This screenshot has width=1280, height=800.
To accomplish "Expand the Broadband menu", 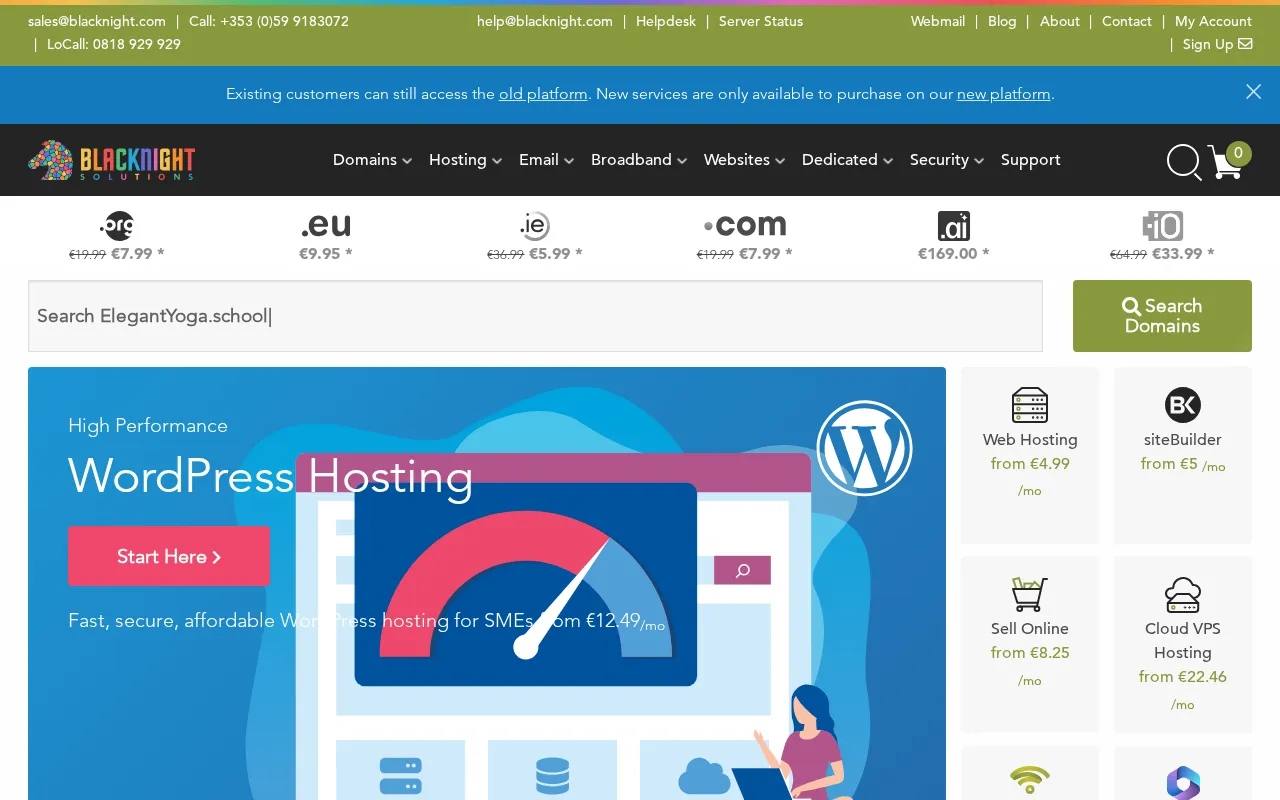I will pyautogui.click(x=639, y=160).
